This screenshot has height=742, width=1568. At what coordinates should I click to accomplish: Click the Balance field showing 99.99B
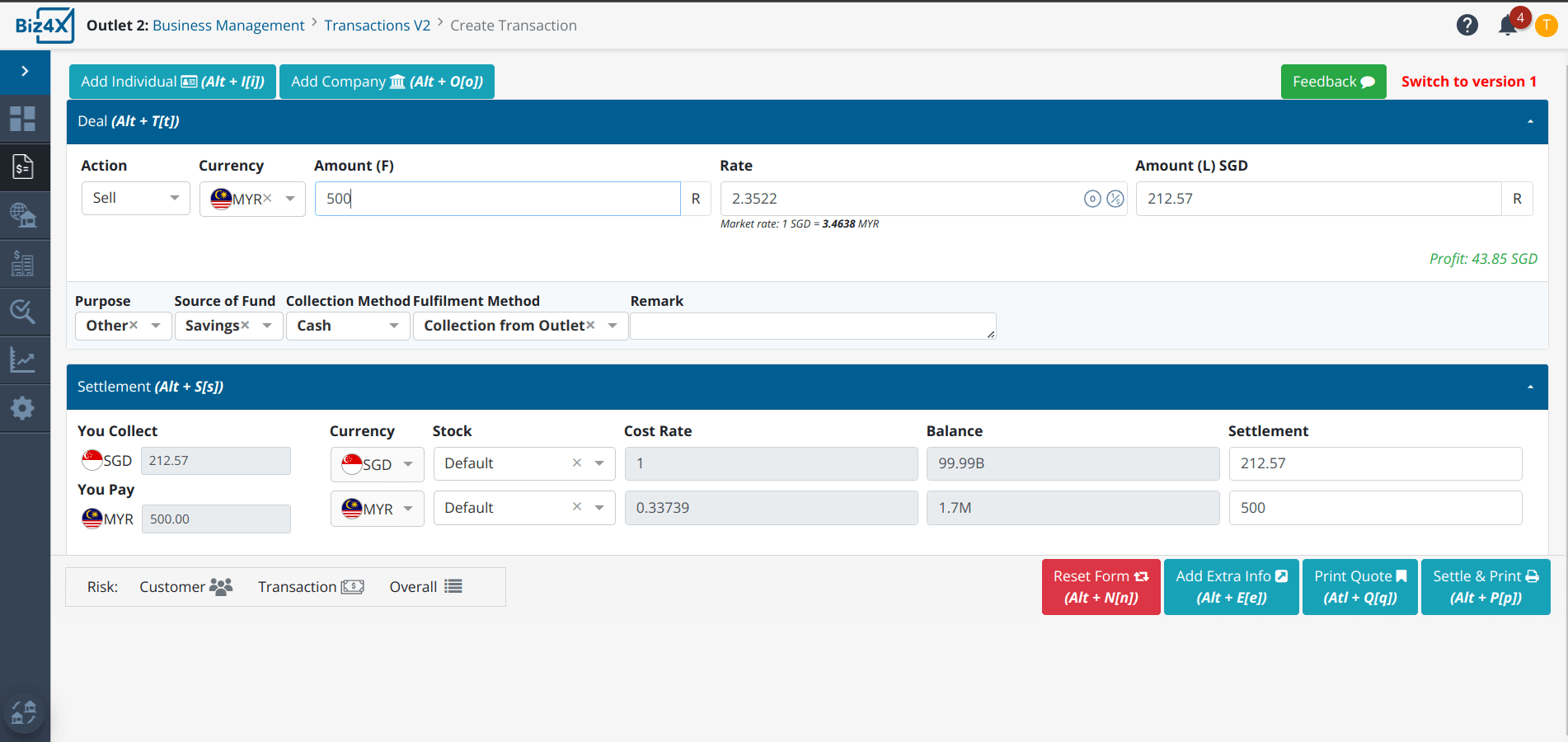[x=1073, y=463]
